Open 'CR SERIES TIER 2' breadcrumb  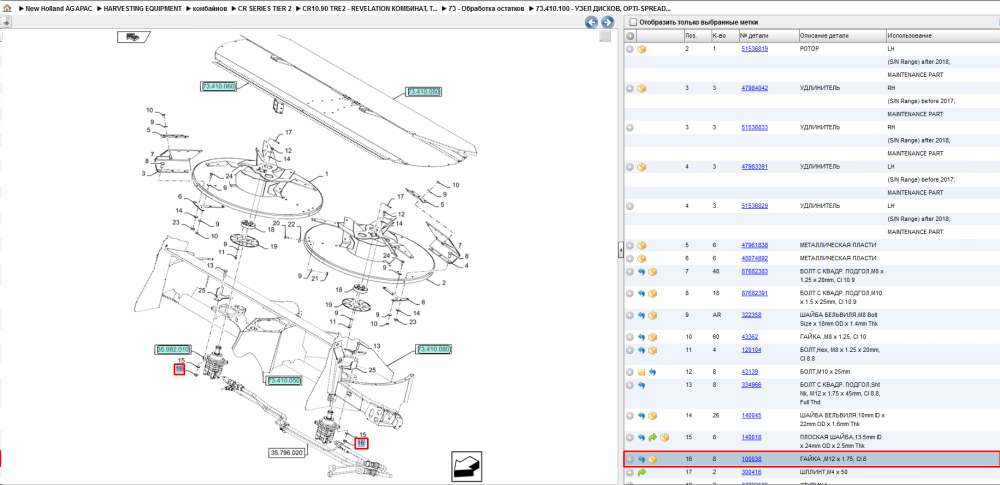tap(265, 10)
